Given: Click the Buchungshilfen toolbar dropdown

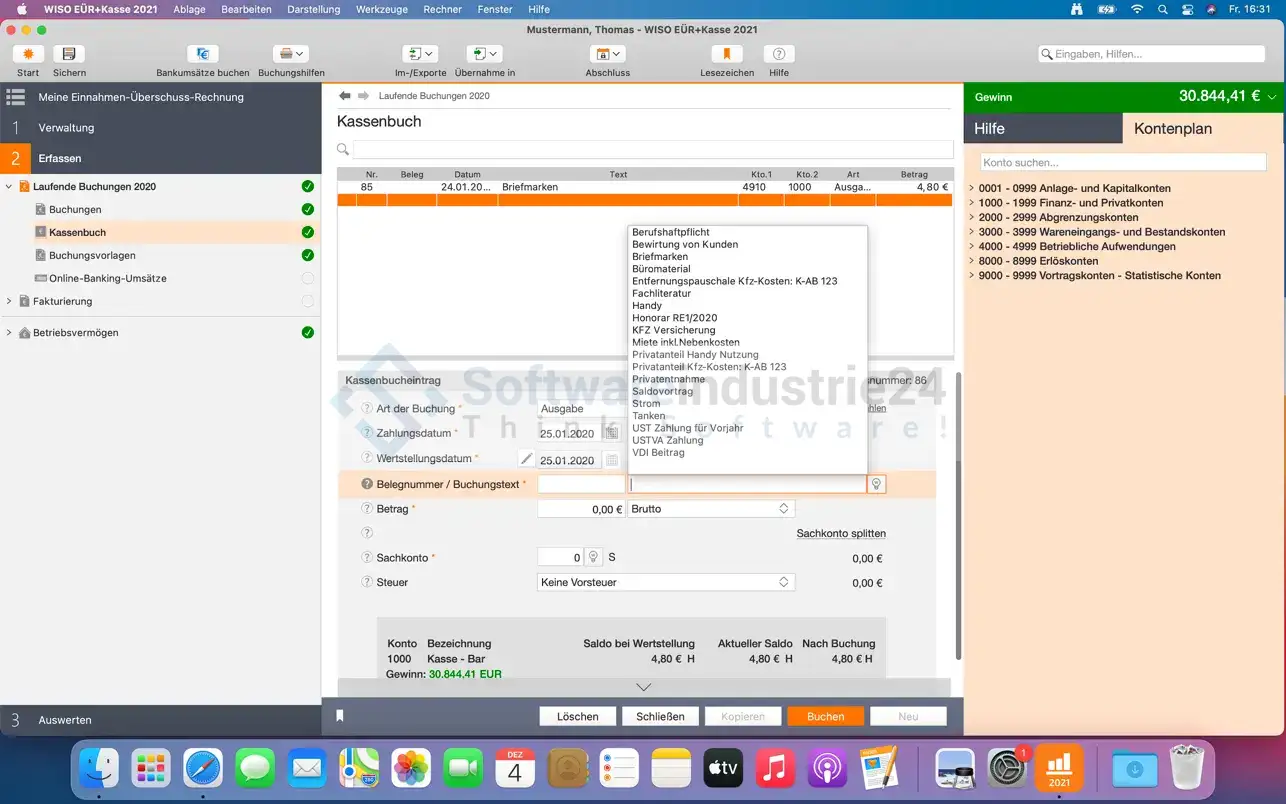Looking at the screenshot, I should pyautogui.click(x=291, y=55).
